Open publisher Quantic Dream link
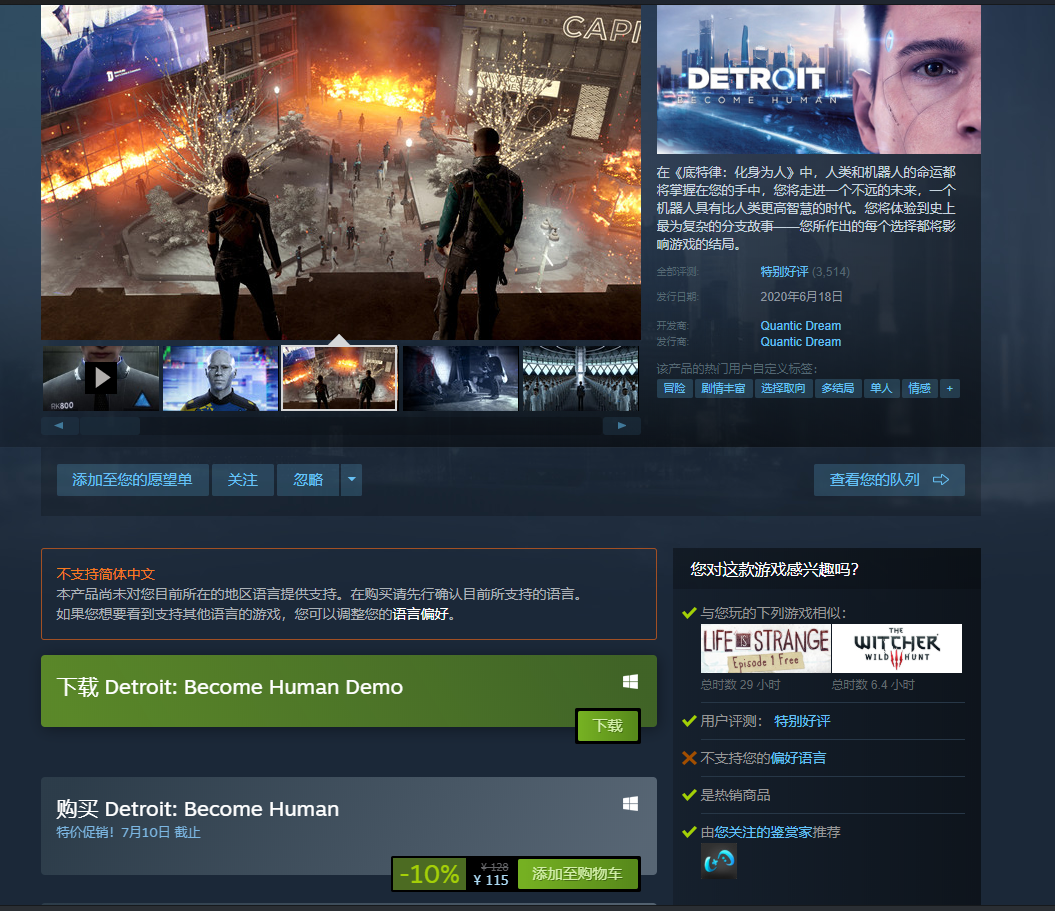 click(x=801, y=342)
